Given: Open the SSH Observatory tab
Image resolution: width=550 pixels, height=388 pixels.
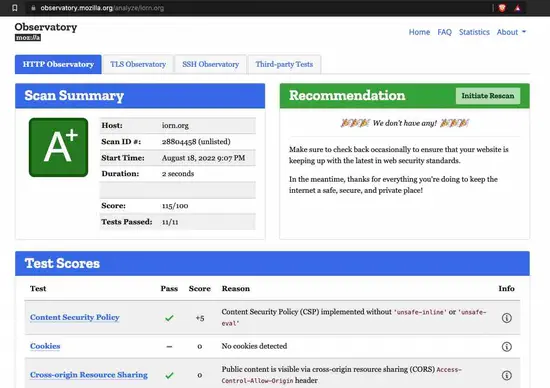Looking at the screenshot, I should pyautogui.click(x=210, y=64).
